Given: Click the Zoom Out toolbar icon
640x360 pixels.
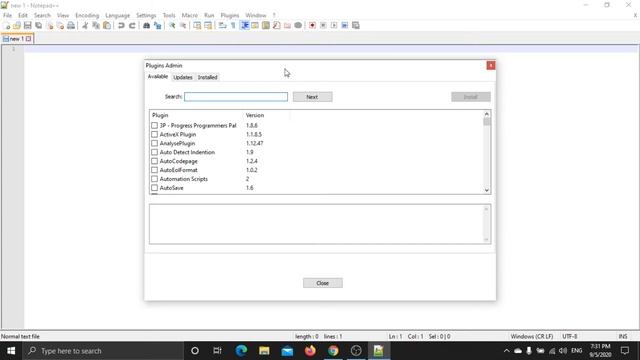Looking at the screenshot, I should 183,25.
